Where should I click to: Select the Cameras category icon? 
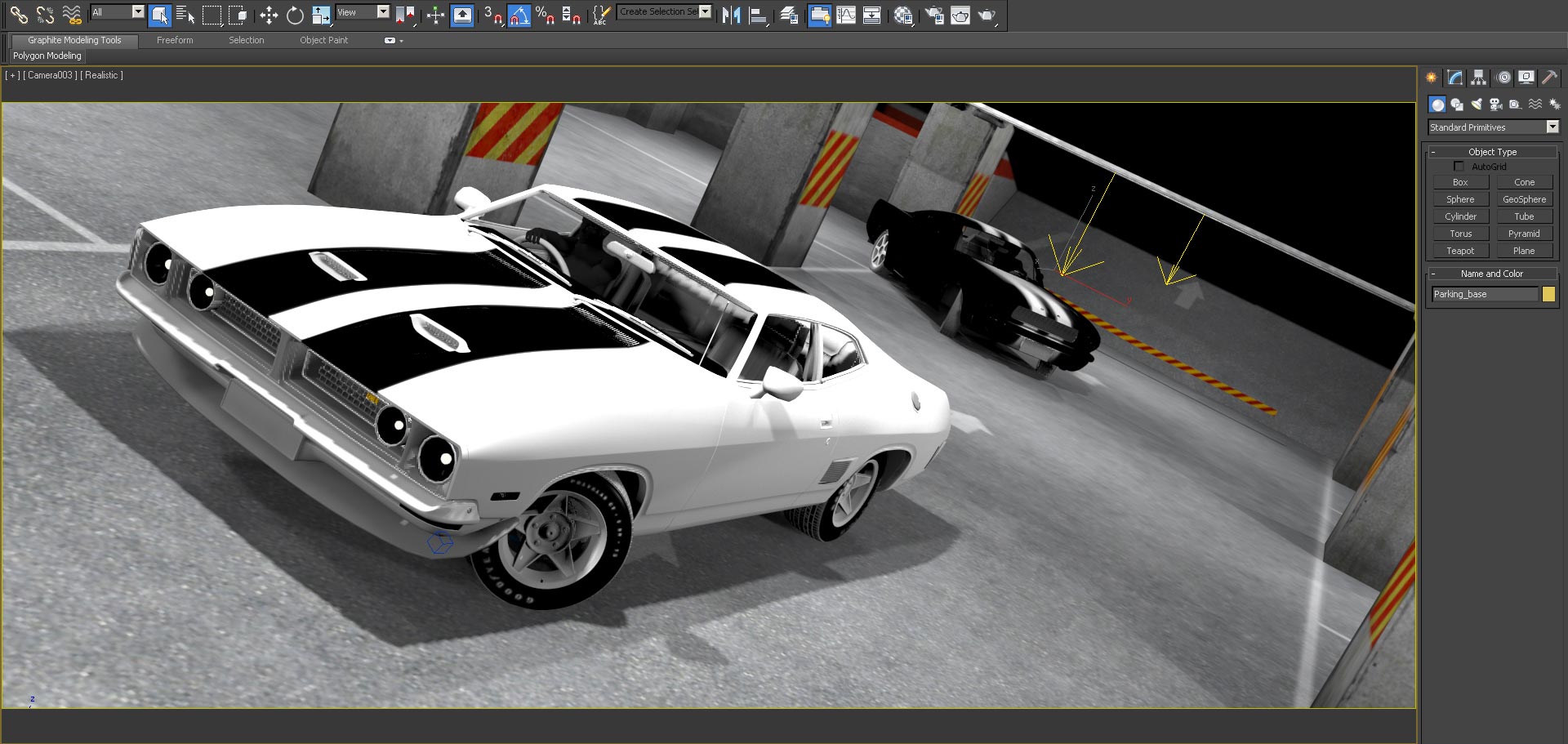point(1496,105)
